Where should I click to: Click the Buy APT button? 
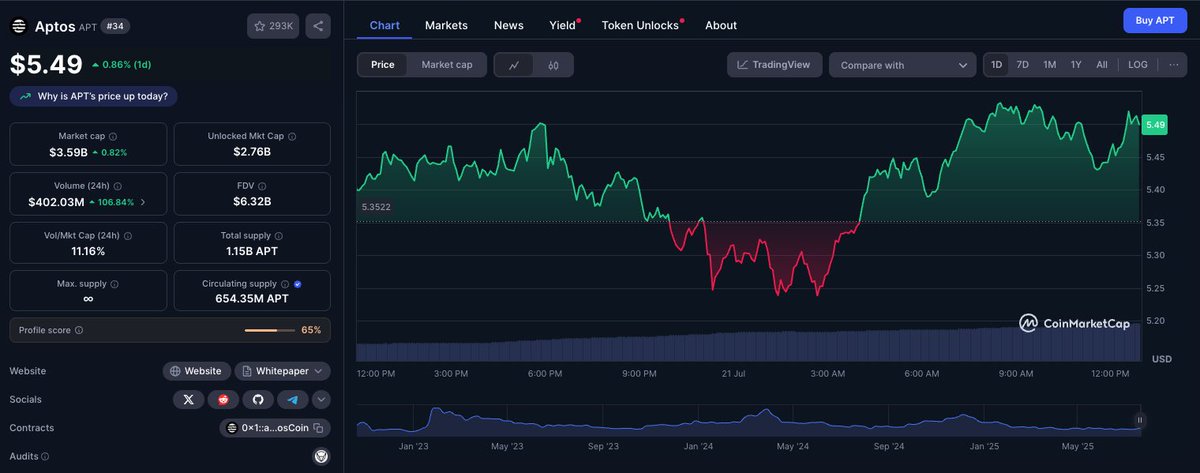[x=1155, y=20]
